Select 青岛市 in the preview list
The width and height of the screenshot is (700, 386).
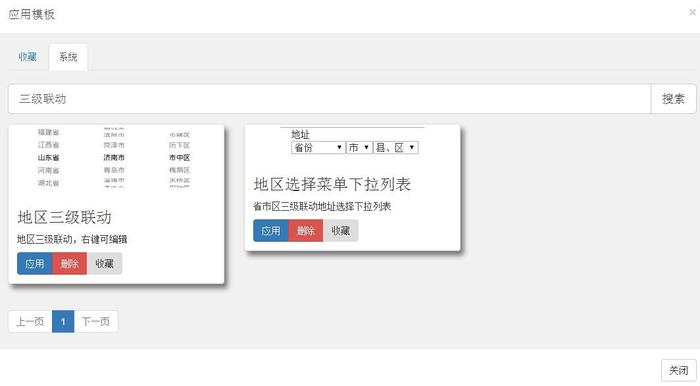point(114,170)
